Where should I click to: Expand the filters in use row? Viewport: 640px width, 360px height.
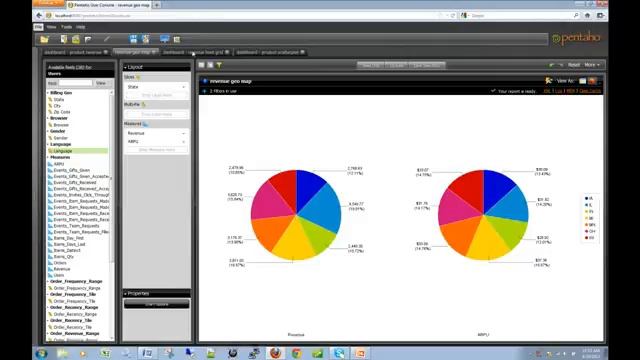coord(205,91)
